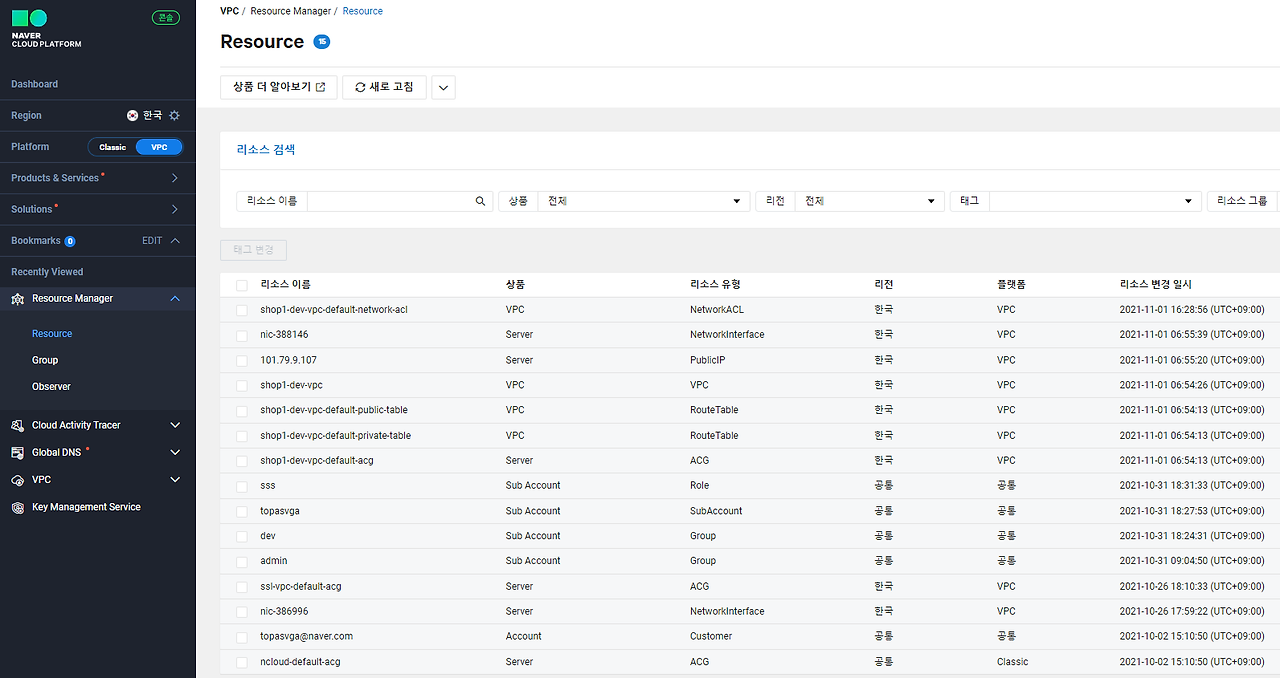Tick the ncloud-default-acg row checkbox
Viewport: 1280px width, 678px height.
(x=241, y=663)
